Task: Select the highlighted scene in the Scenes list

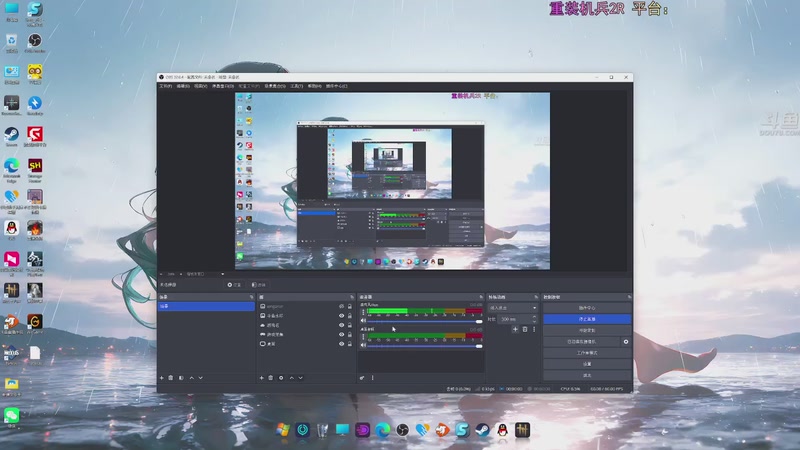Action: 206,306
